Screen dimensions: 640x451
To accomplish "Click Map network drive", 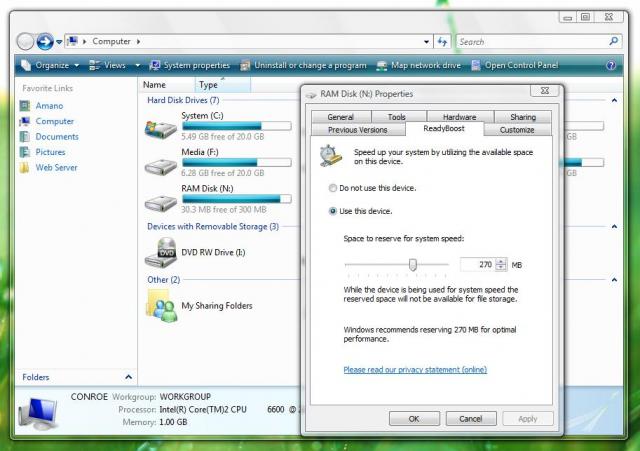I will [419, 65].
